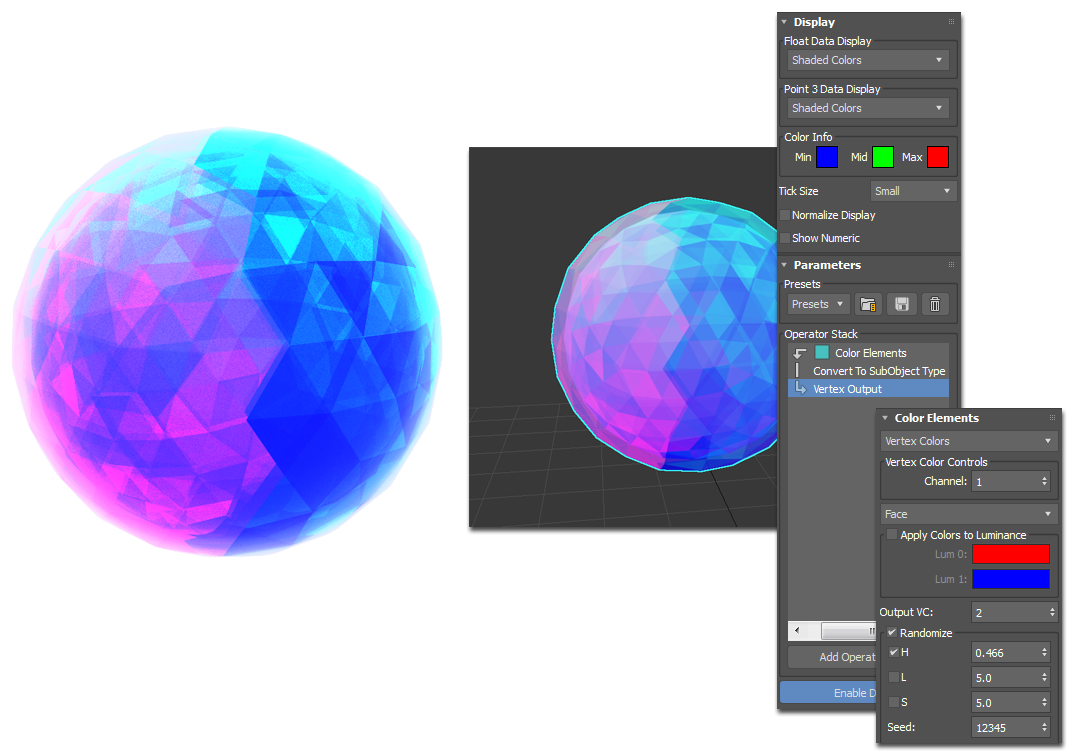The width and height of the screenshot is (1080, 756).
Task: Click the Output VC spinner arrows
Action: (x=1052, y=612)
